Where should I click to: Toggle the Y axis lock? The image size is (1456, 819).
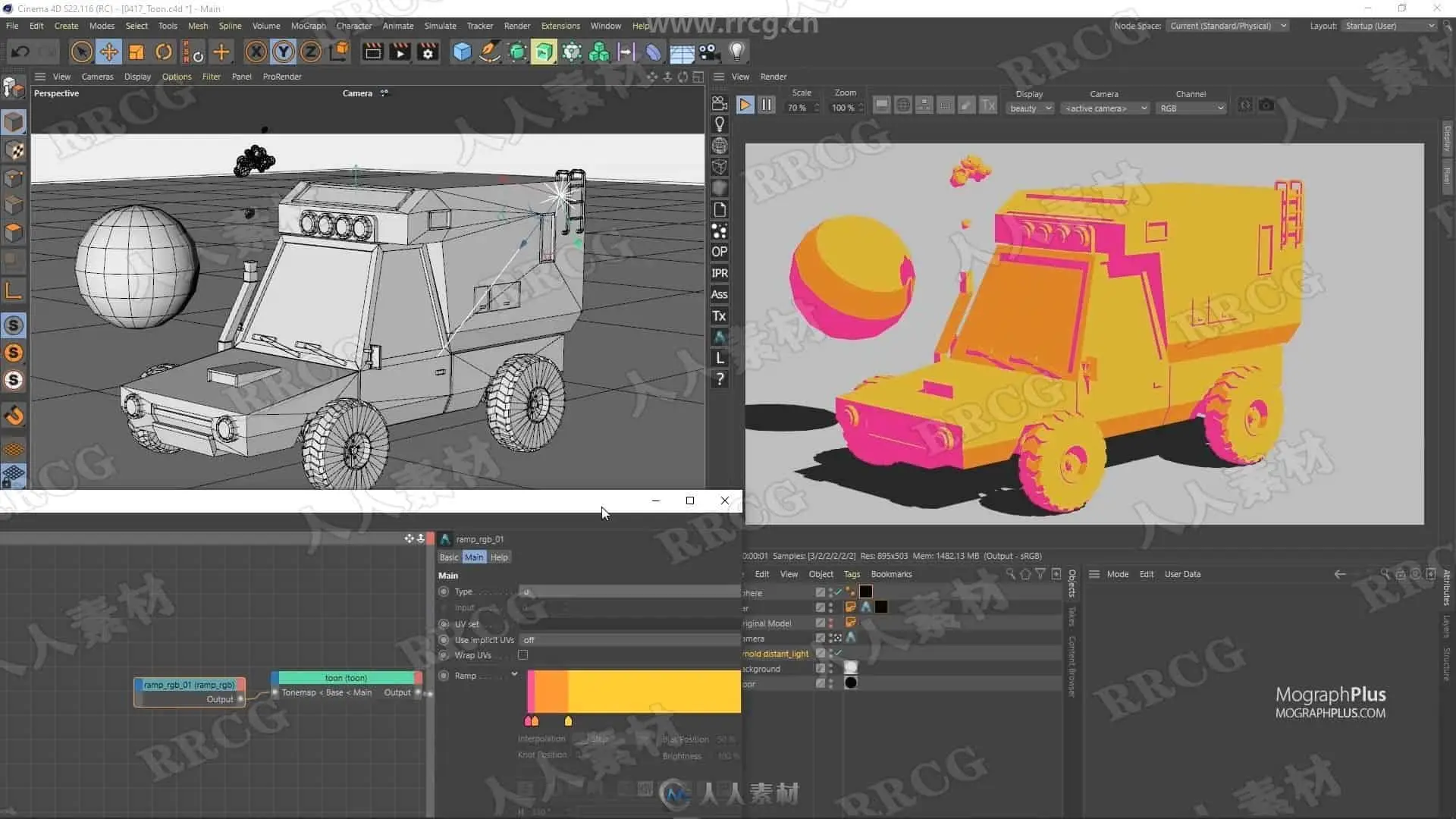click(284, 52)
